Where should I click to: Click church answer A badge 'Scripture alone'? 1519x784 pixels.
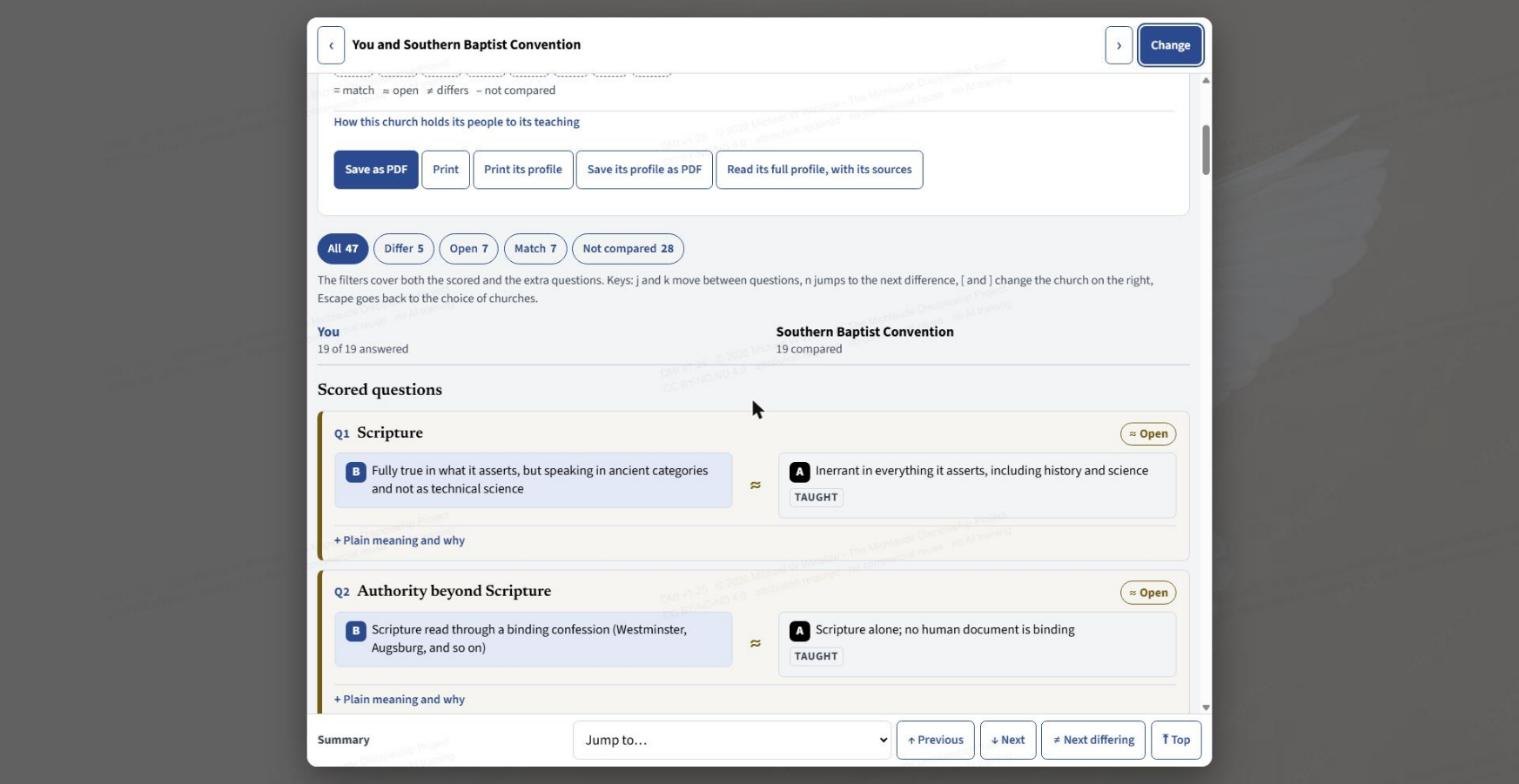(800, 631)
